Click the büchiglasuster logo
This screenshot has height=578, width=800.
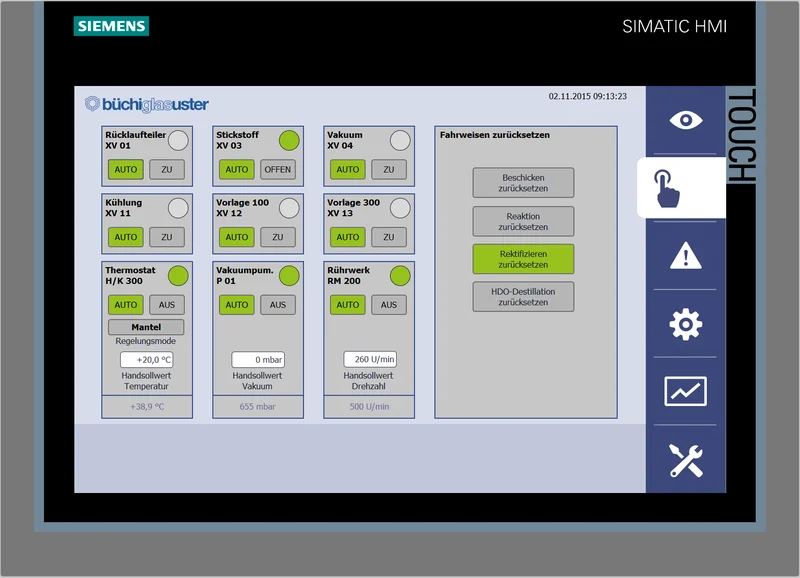tap(147, 104)
